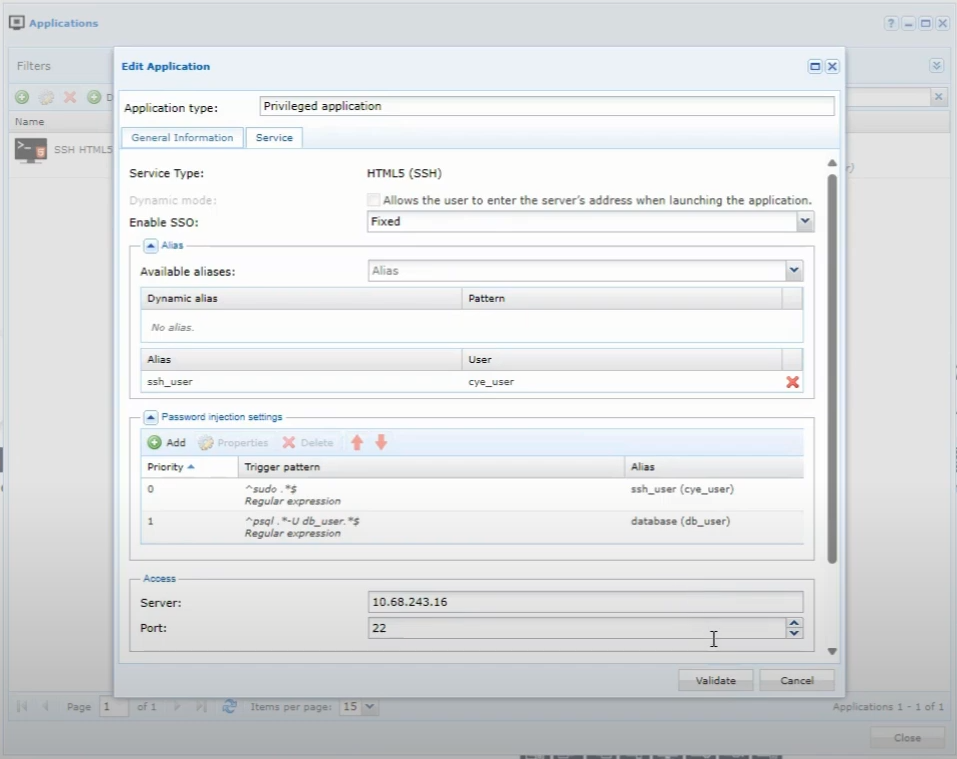Viewport: 957px width, 759px height.
Task: Click the Validate button
Action: [715, 680]
